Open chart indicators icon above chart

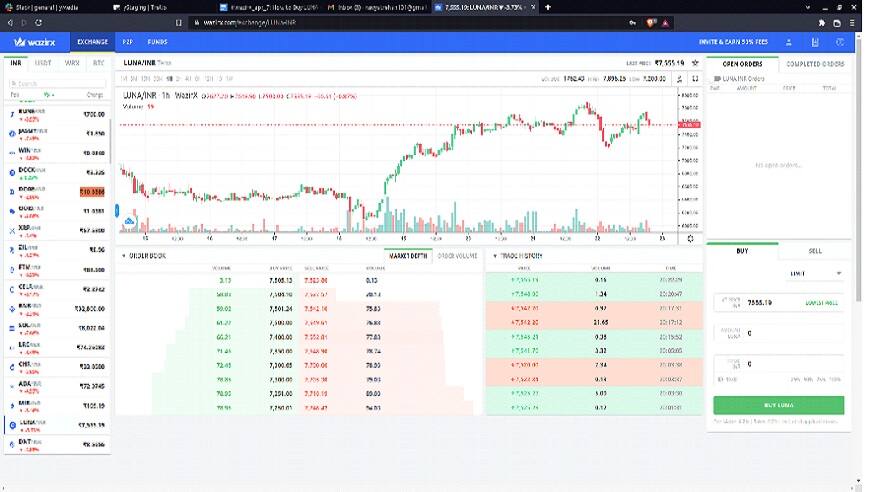coord(680,79)
